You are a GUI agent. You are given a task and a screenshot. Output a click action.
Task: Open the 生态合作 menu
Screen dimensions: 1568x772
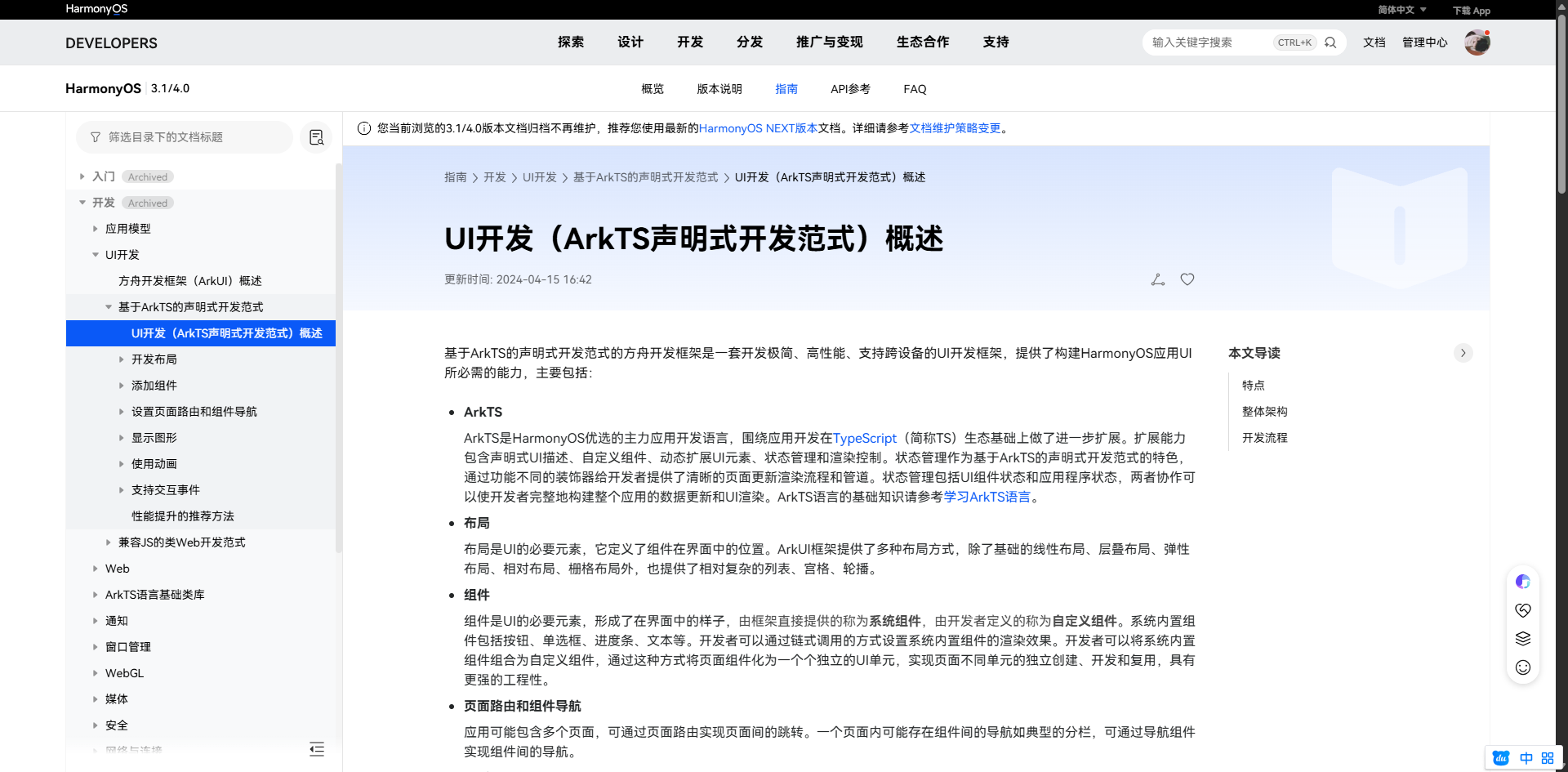pos(923,42)
